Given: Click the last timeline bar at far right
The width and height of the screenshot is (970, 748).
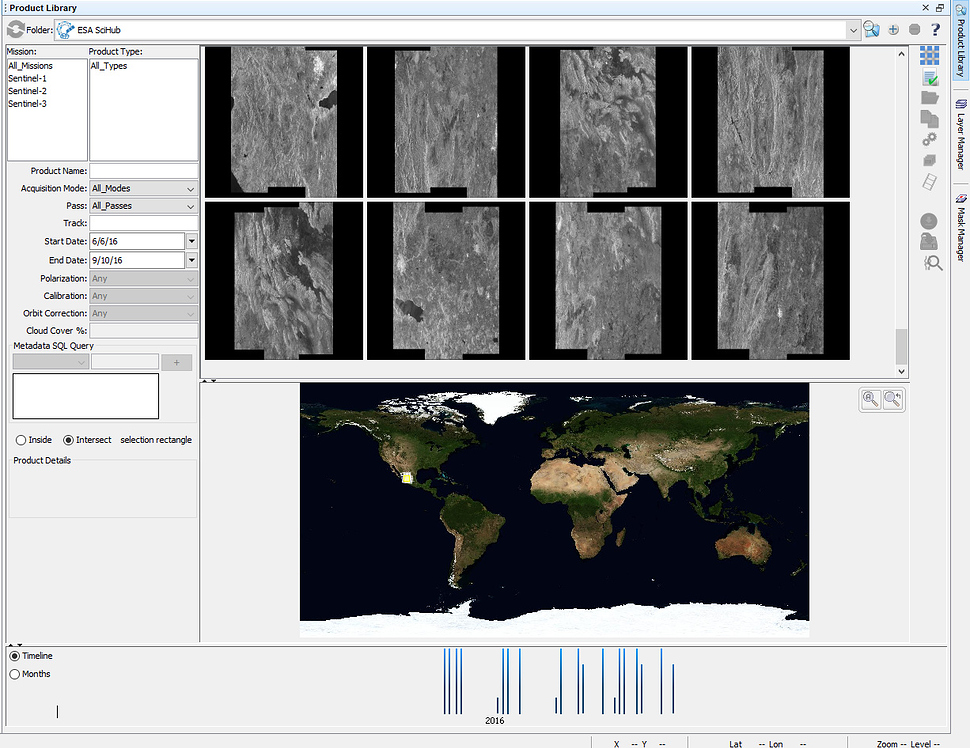Looking at the screenshot, I should (x=673, y=689).
